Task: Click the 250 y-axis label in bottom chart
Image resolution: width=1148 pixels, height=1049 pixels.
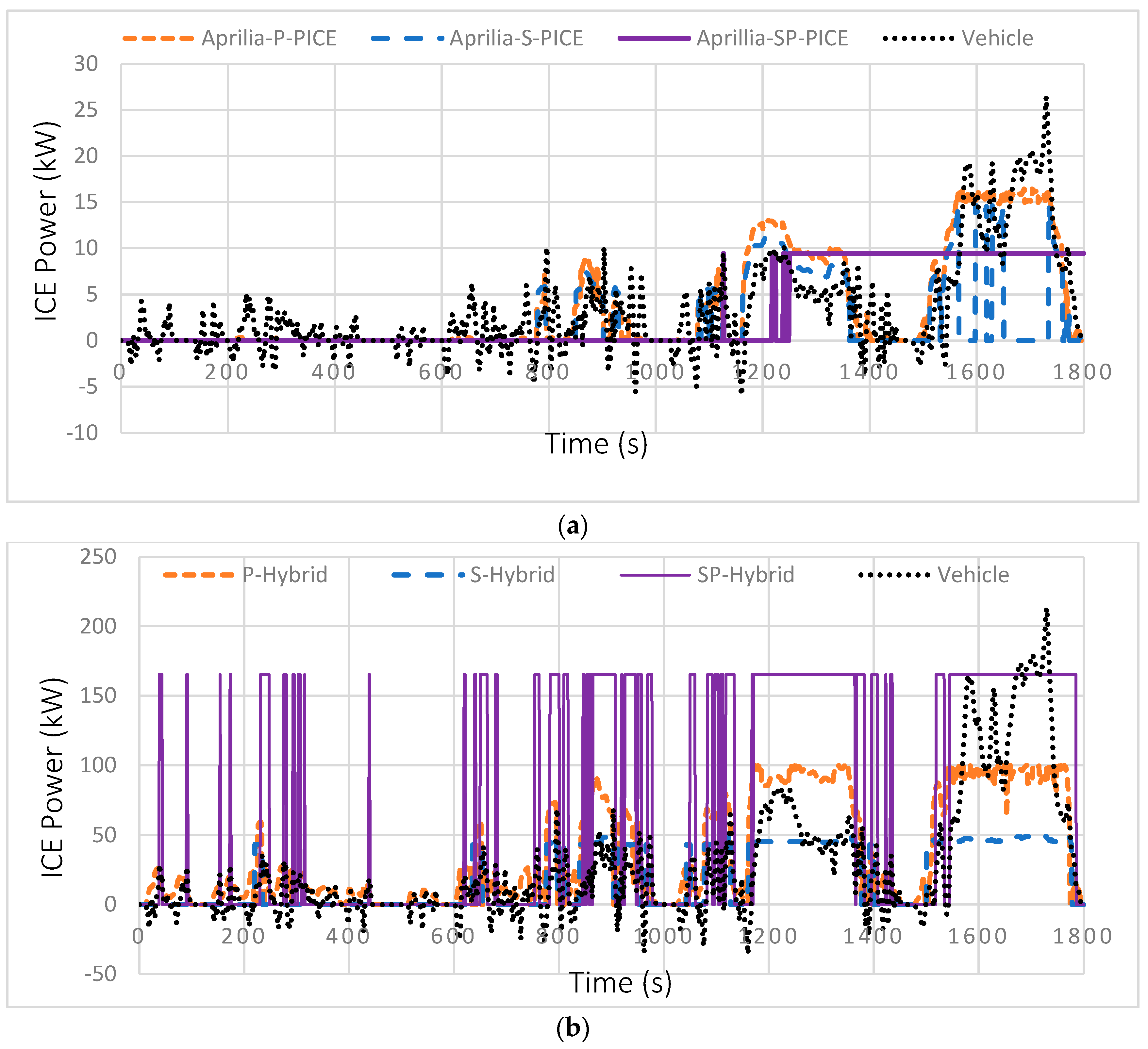Action: 98,557
